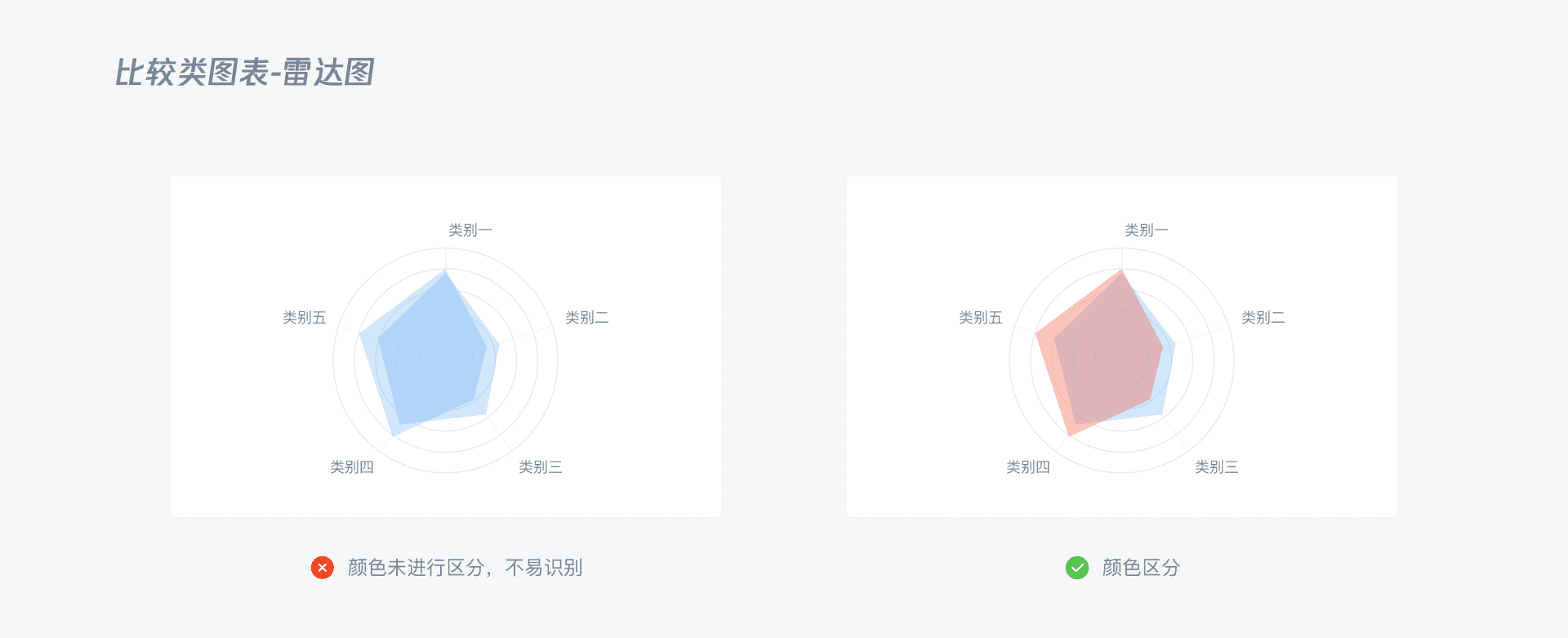Click 类别二 label in right radar chart
The height and width of the screenshot is (638, 1568).
click(1263, 318)
